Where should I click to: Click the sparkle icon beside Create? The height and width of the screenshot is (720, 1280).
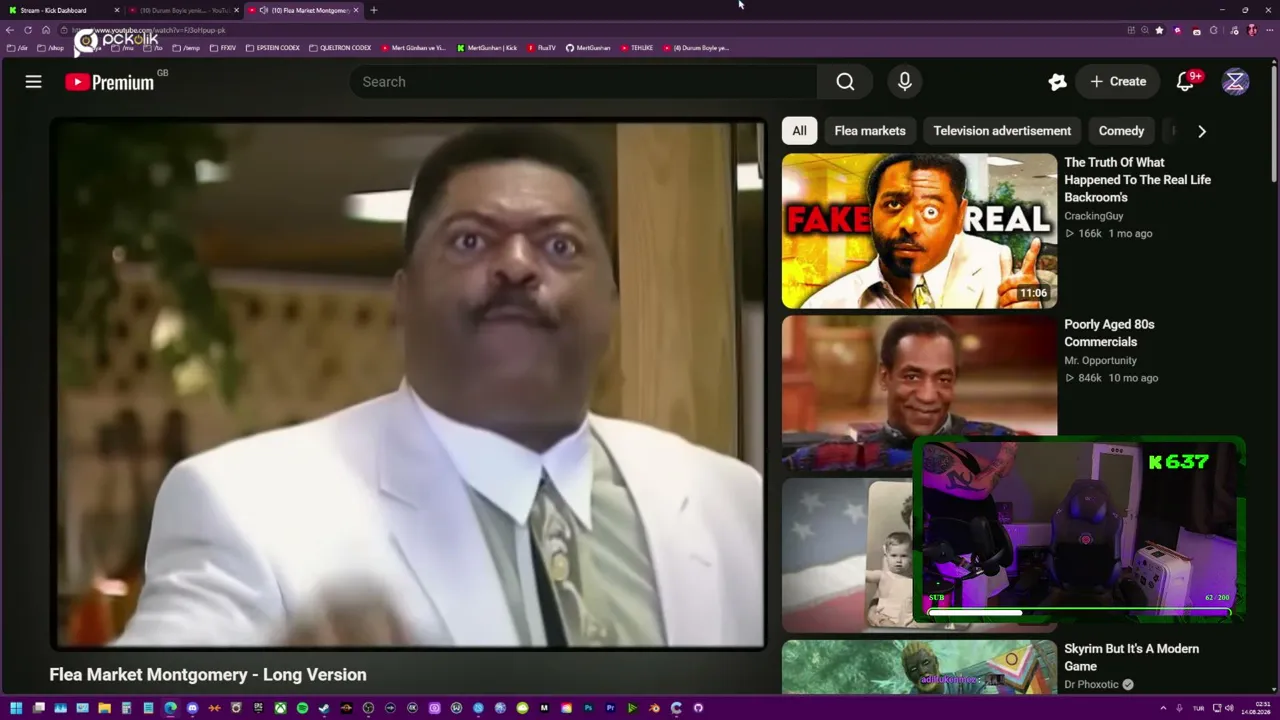tap(1057, 82)
